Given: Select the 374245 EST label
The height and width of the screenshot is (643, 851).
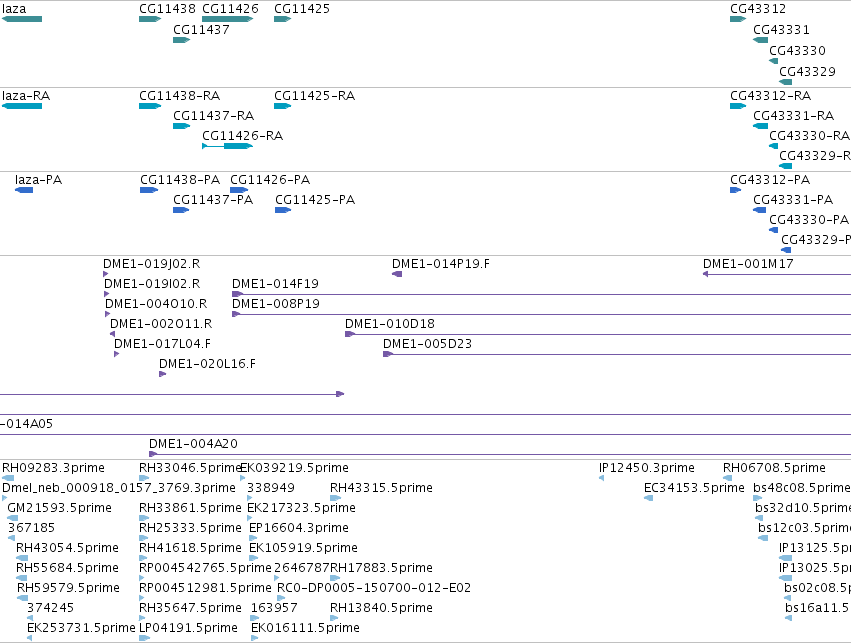Looking at the screenshot, I should click(x=50, y=608).
